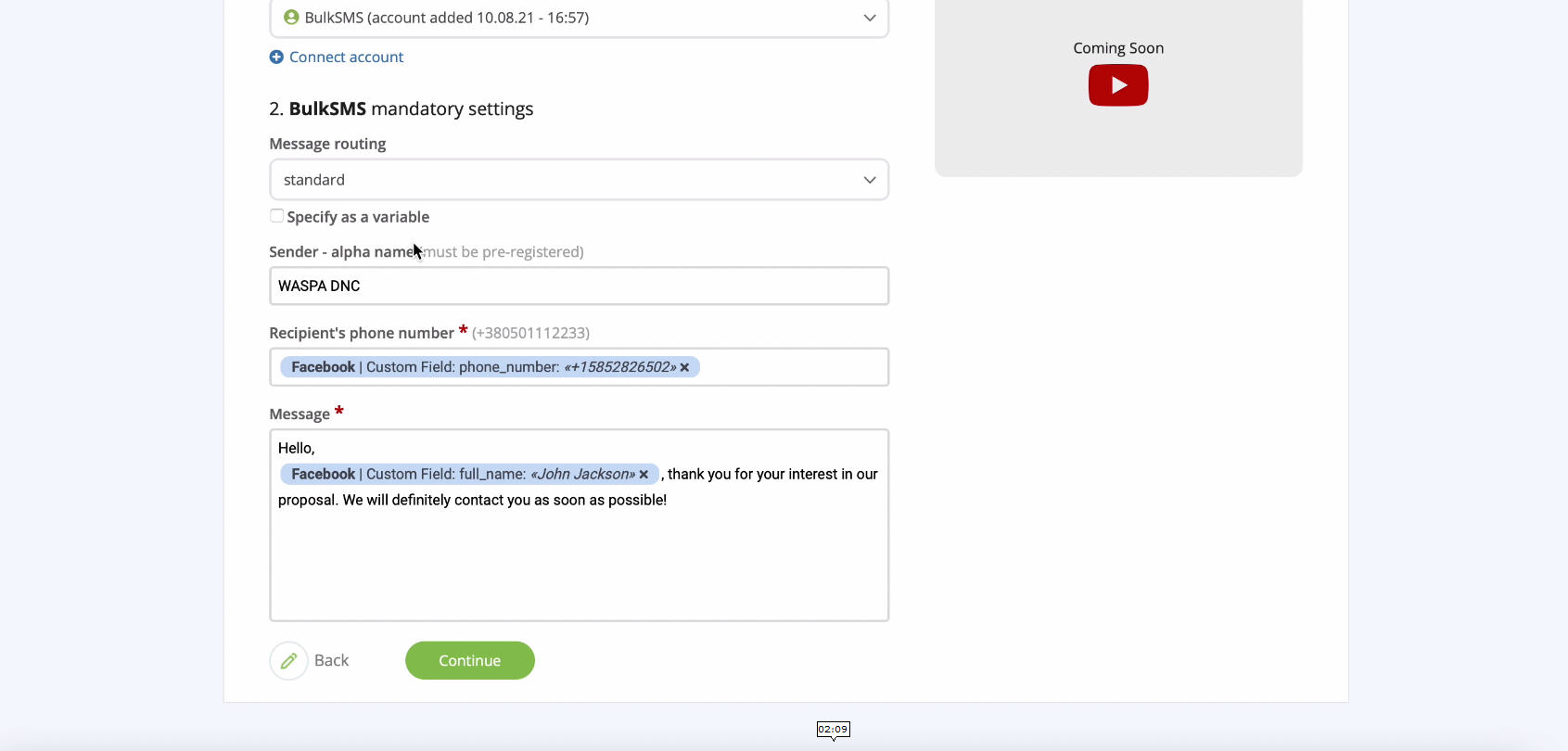Click the 02:09 timestamp tooltip
Viewport: 1568px width, 751px height.
tap(833, 731)
